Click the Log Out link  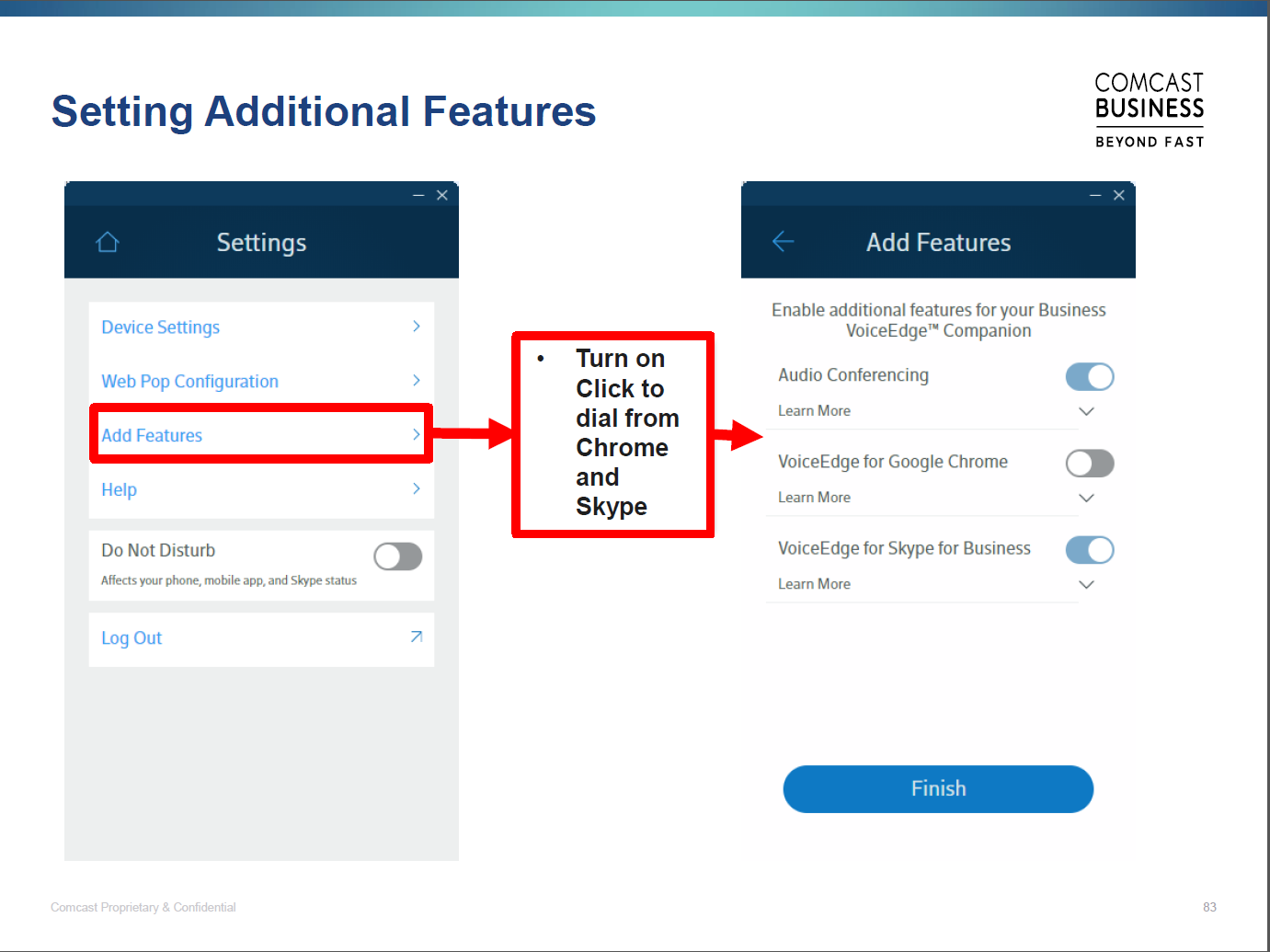pyautogui.click(x=132, y=637)
